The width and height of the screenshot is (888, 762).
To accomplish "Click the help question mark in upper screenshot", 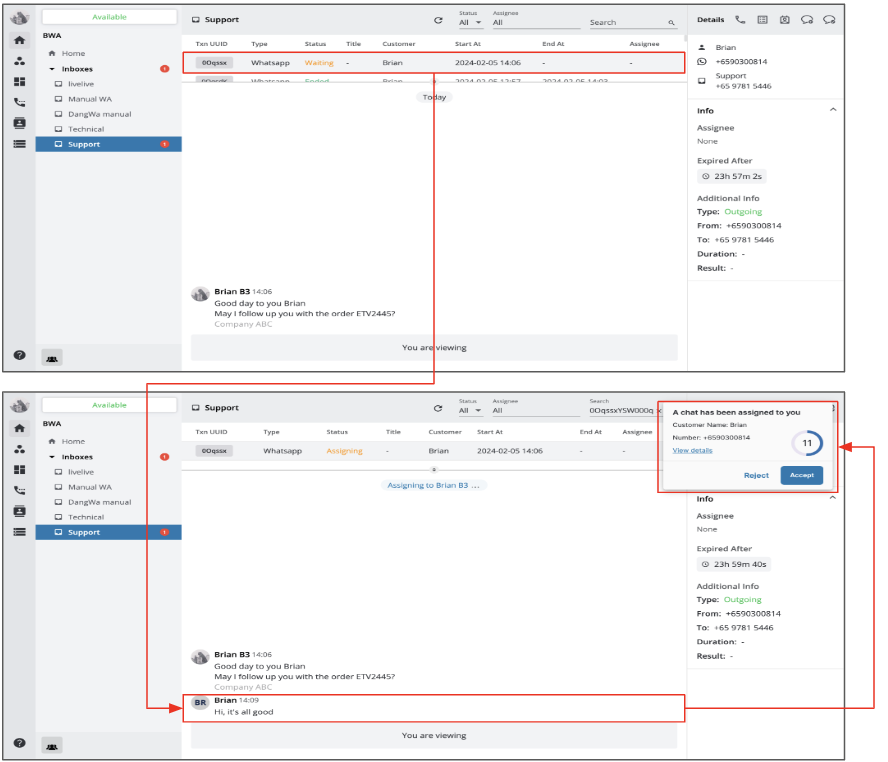I will click(x=19, y=355).
